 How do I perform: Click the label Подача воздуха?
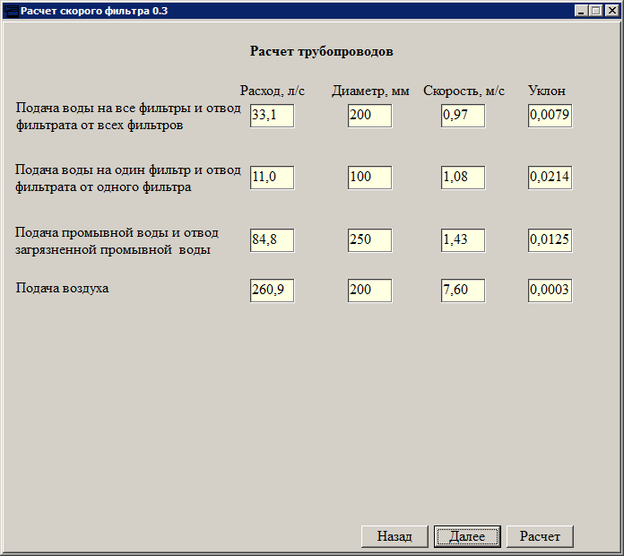[x=62, y=288]
